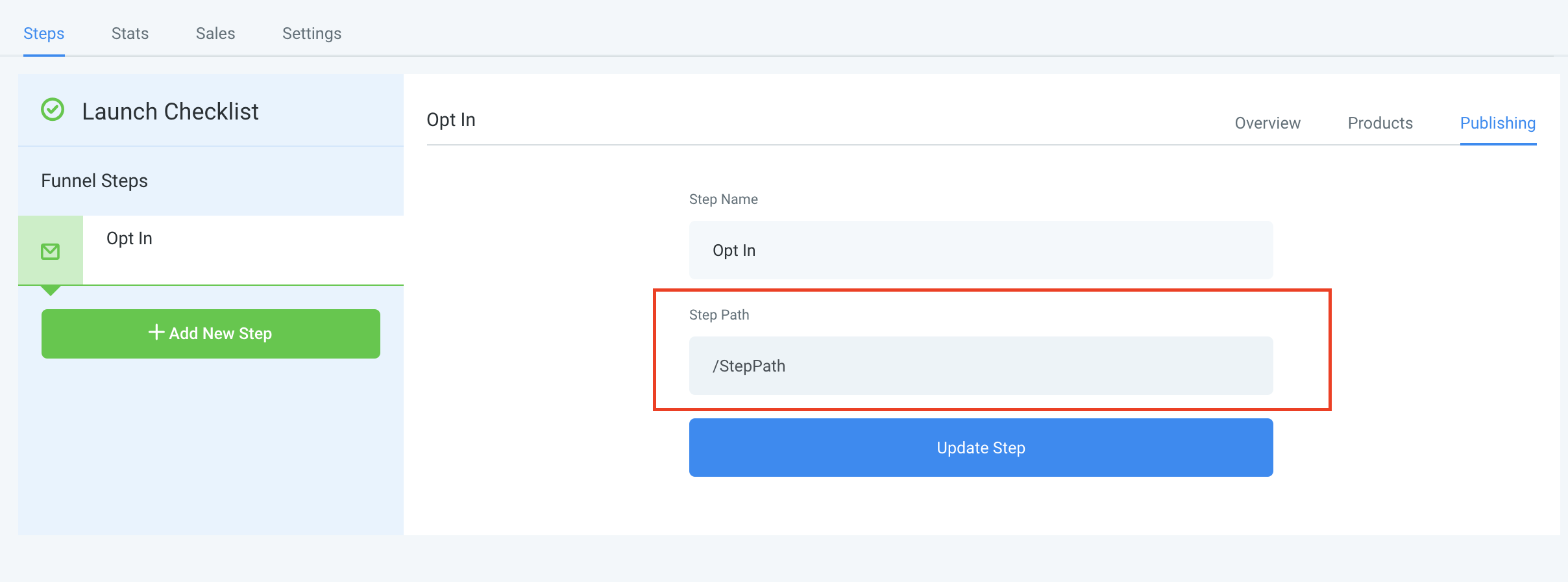Switch to the Stats tab
1568x582 pixels.
130,34
